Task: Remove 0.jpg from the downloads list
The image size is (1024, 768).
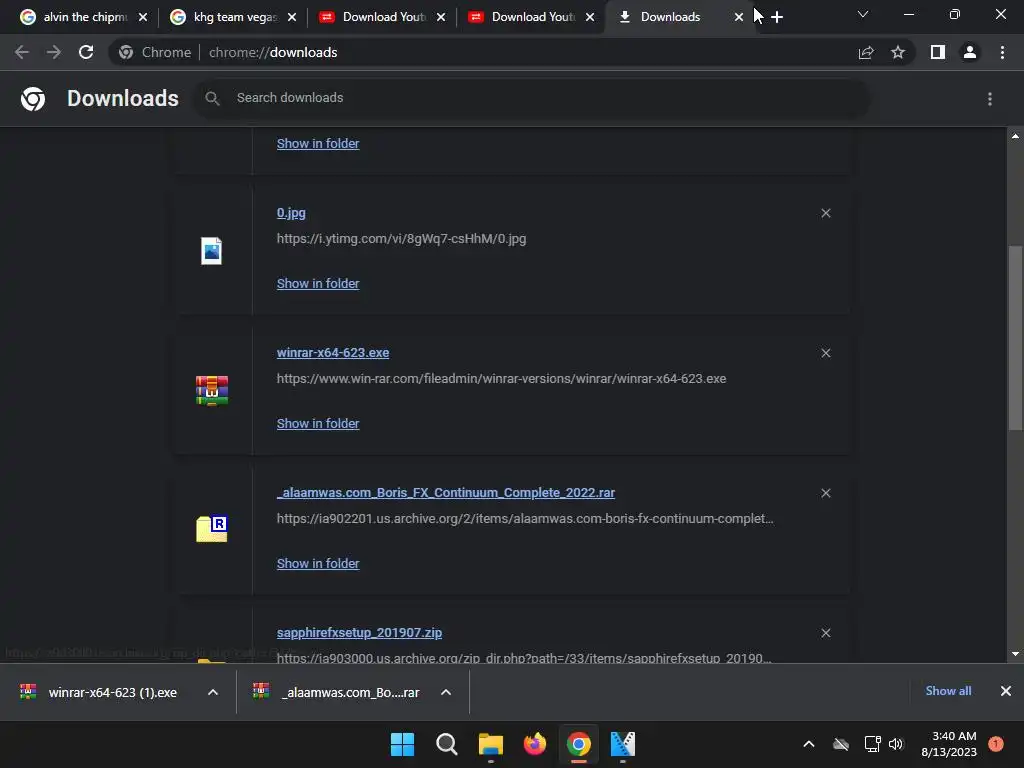Action: pyautogui.click(x=825, y=213)
